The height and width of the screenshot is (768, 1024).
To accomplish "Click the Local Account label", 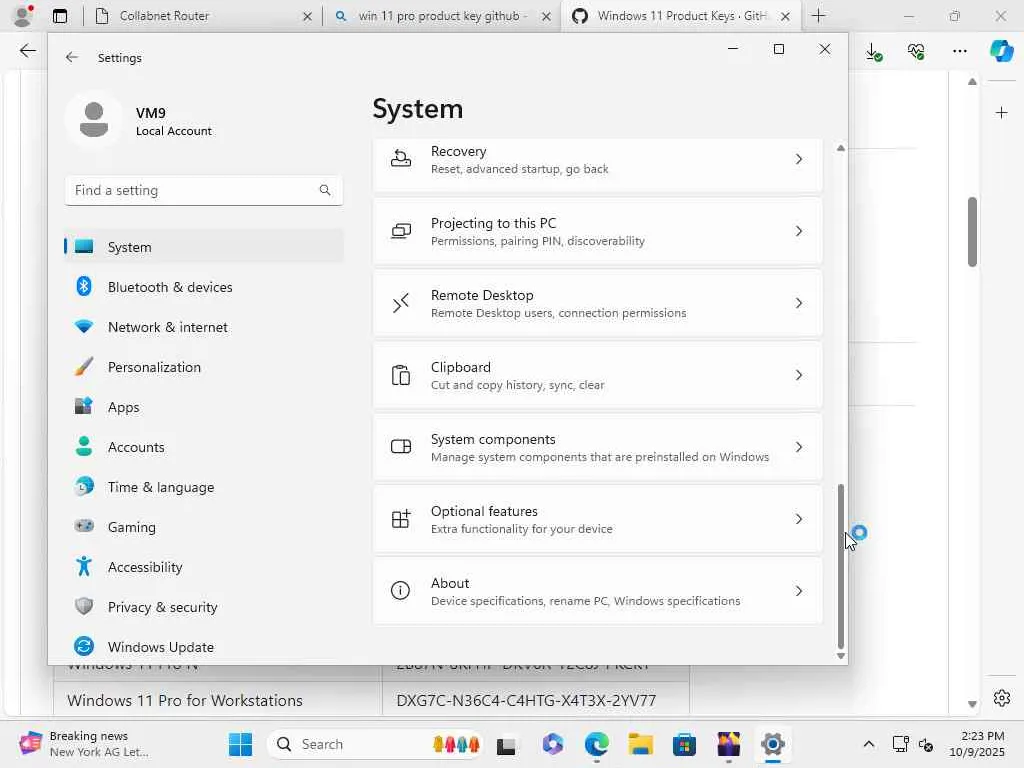I will (174, 131).
